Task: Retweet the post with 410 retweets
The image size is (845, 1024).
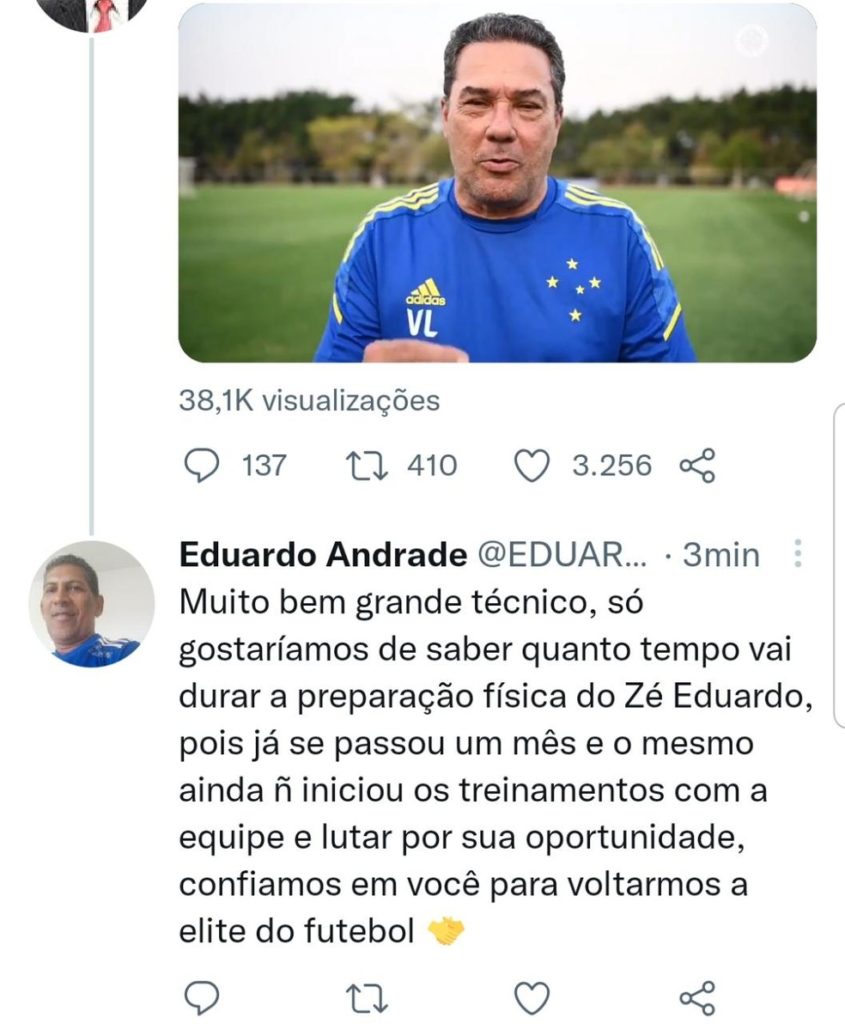Action: tap(360, 466)
